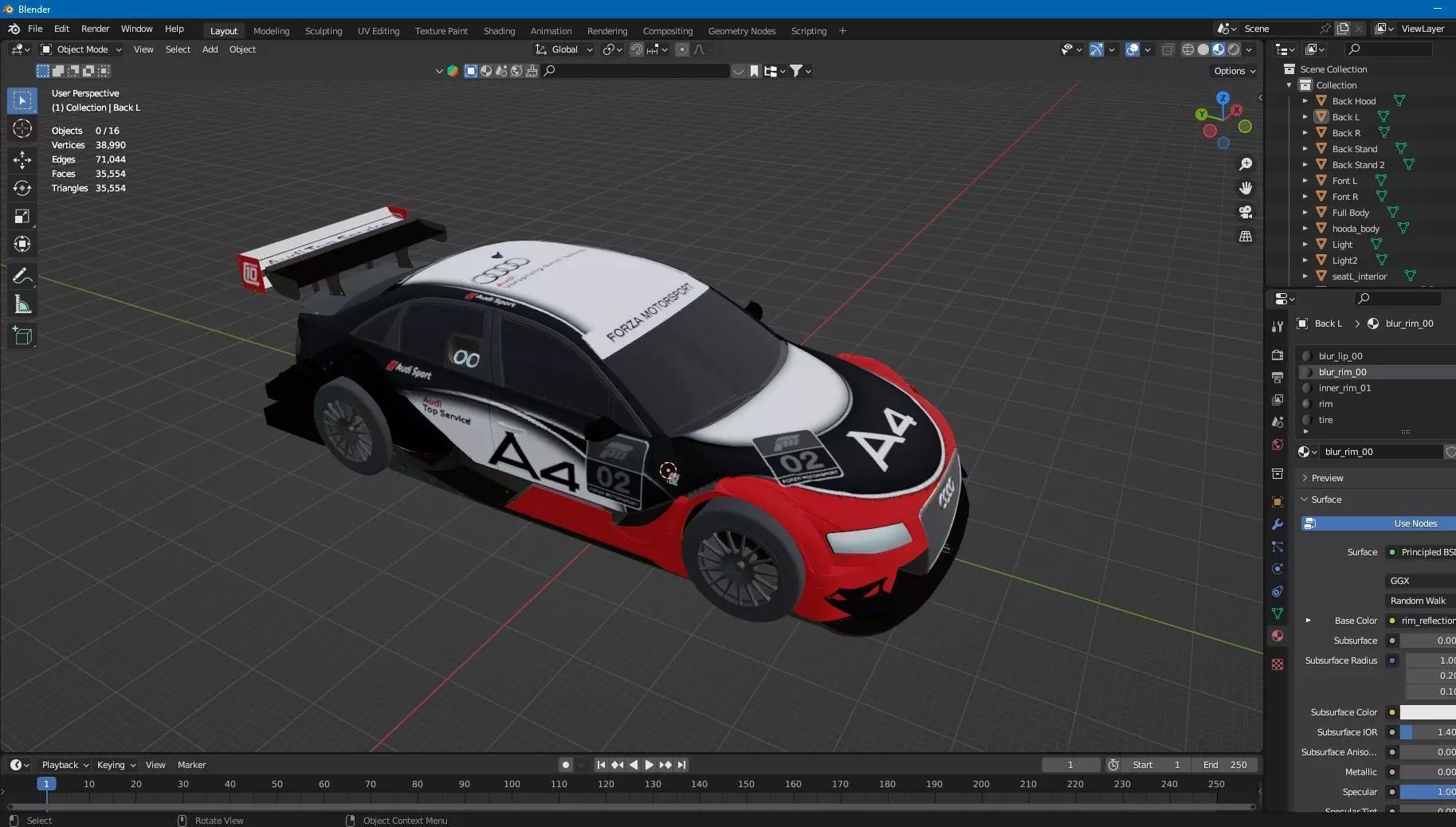Viewport: 1456px width, 827px height.
Task: Open the Object Data mesh tab
Action: point(1277,613)
